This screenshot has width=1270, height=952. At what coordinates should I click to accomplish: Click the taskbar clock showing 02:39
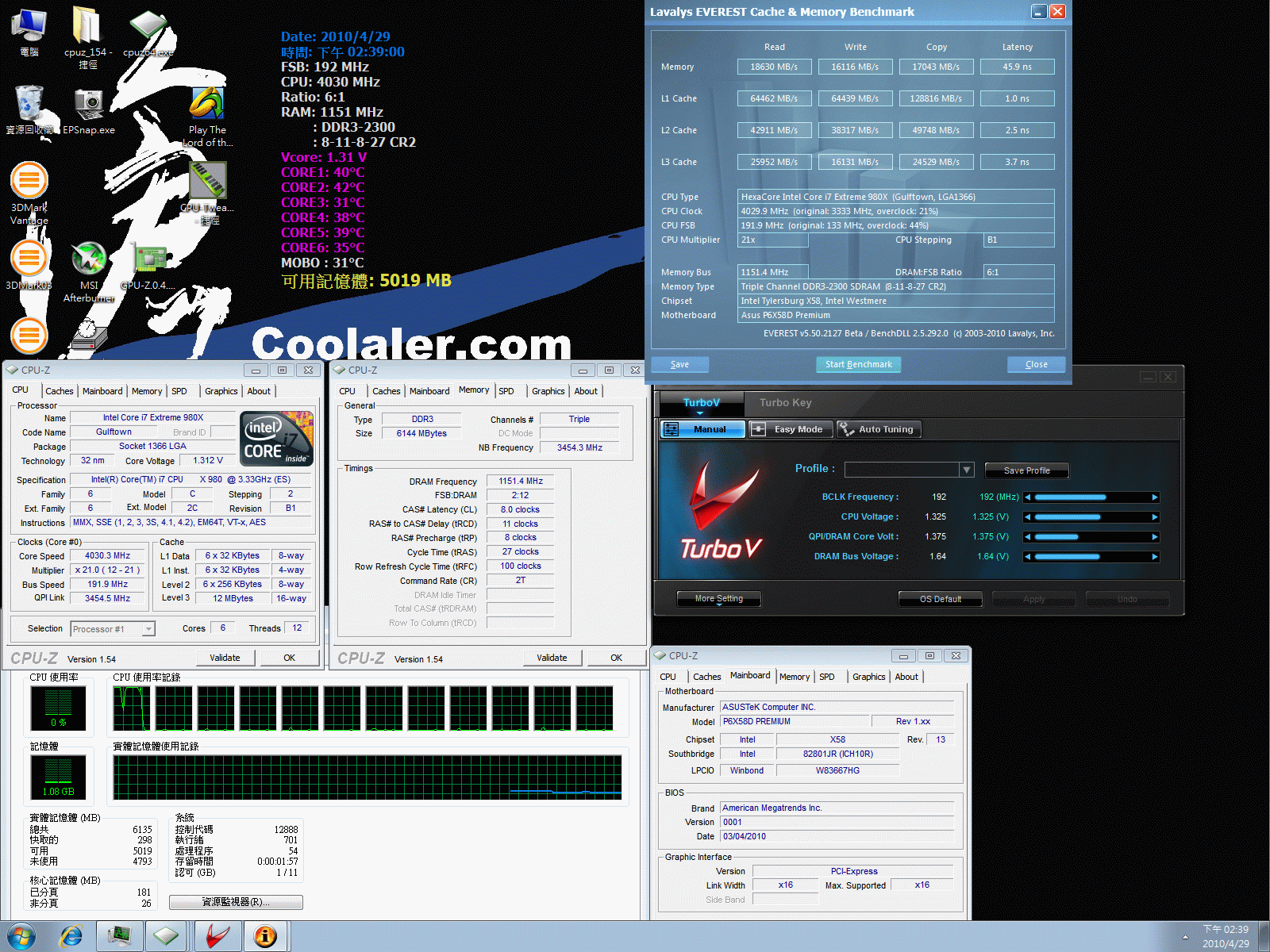1226,936
